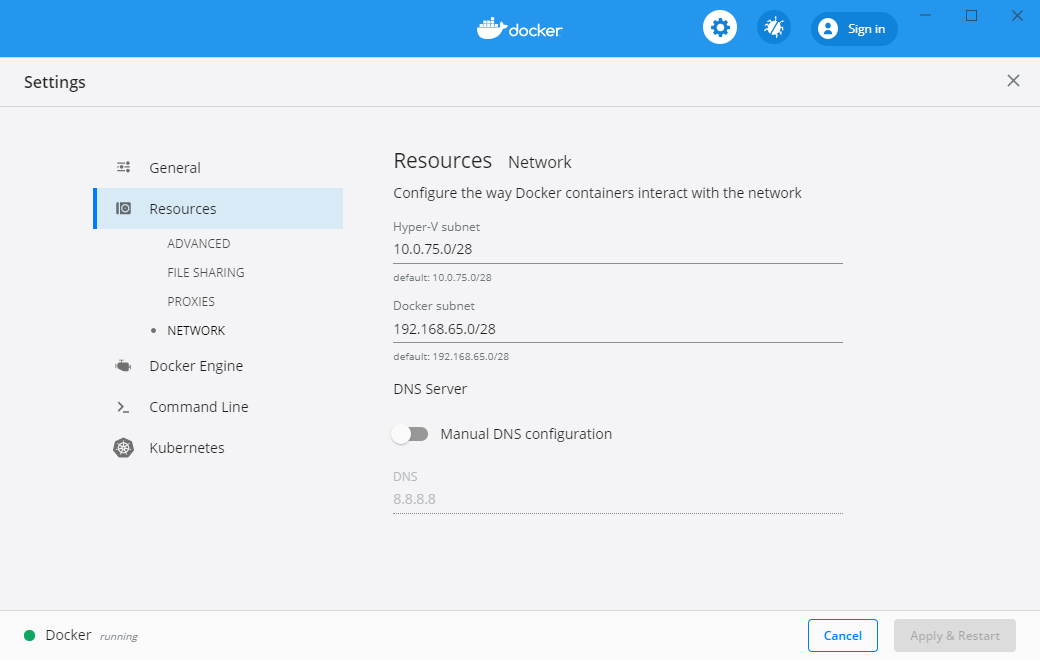
Task: Click the Apply & Restart button
Action: 954,635
